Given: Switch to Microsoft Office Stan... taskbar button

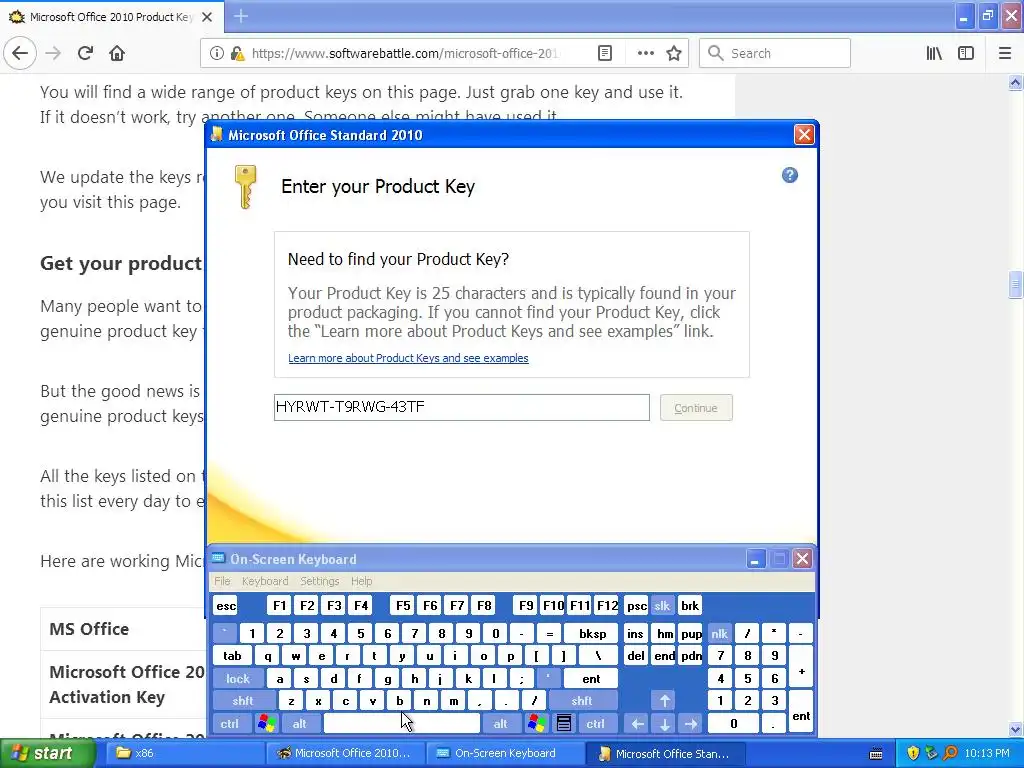Looking at the screenshot, I should pos(666,753).
